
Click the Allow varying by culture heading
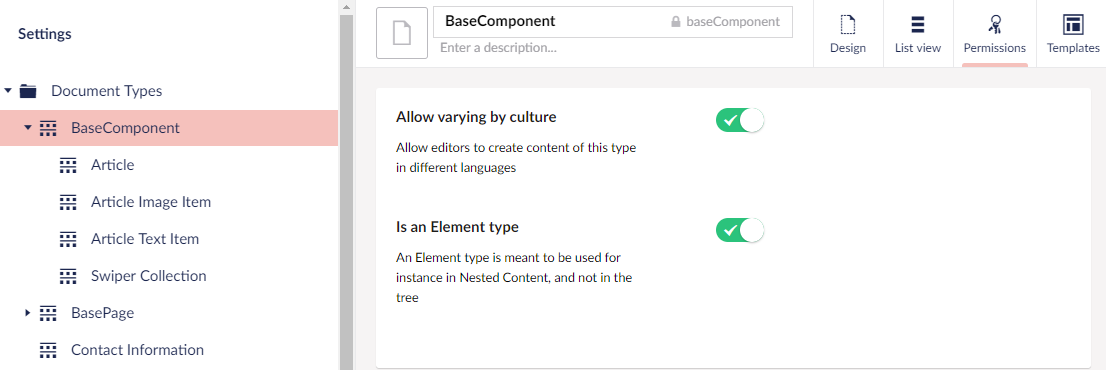[476, 117]
